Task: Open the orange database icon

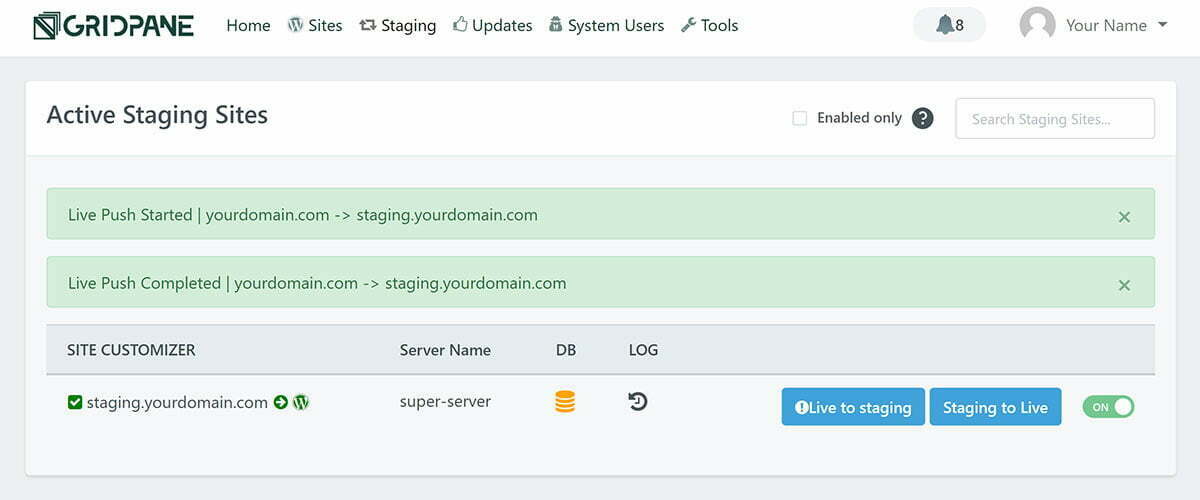Action: pos(565,403)
